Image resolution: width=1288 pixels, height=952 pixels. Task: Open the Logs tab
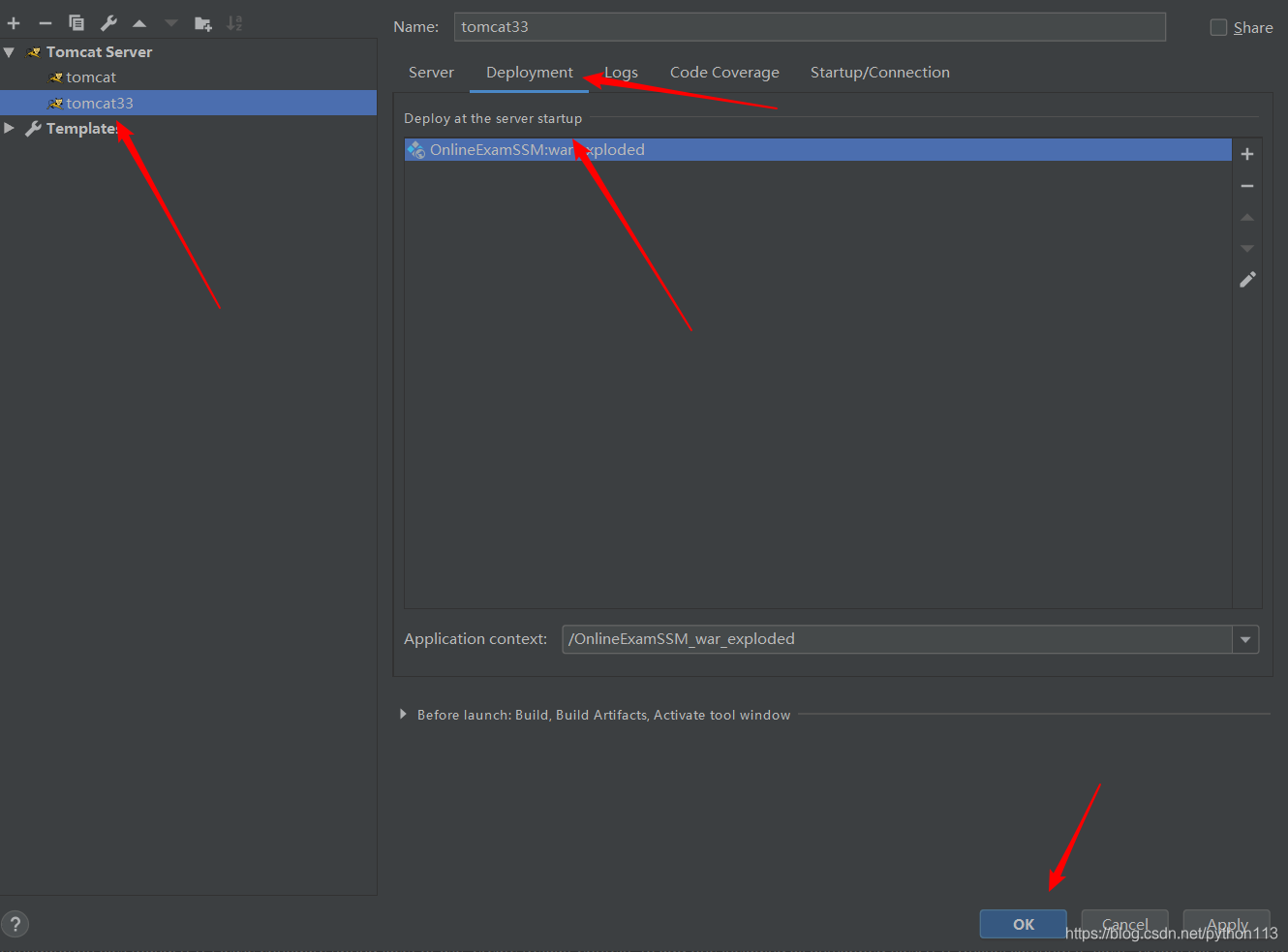pos(621,73)
